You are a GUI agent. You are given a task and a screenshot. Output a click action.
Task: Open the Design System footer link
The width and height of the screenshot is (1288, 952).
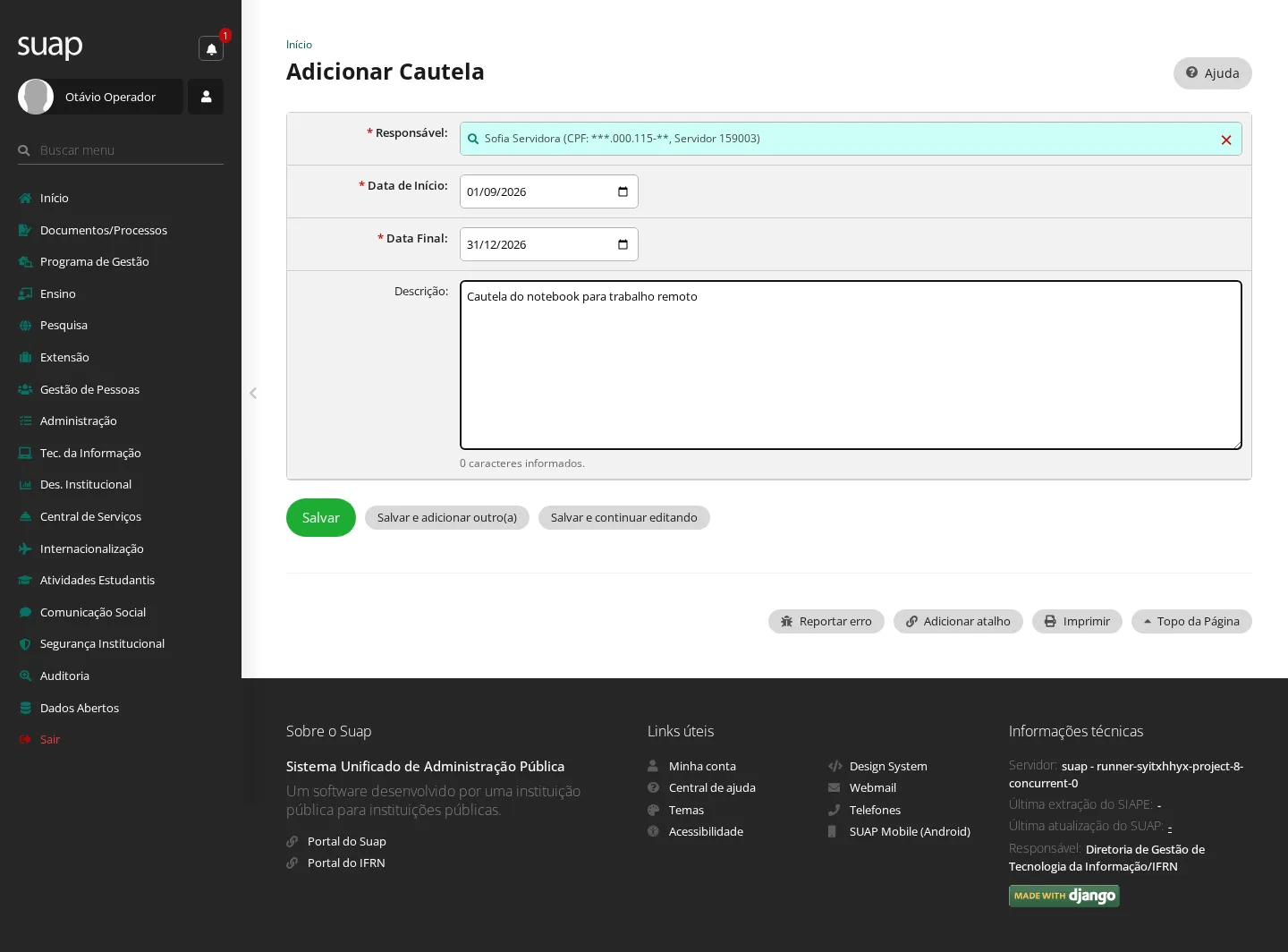(888, 766)
